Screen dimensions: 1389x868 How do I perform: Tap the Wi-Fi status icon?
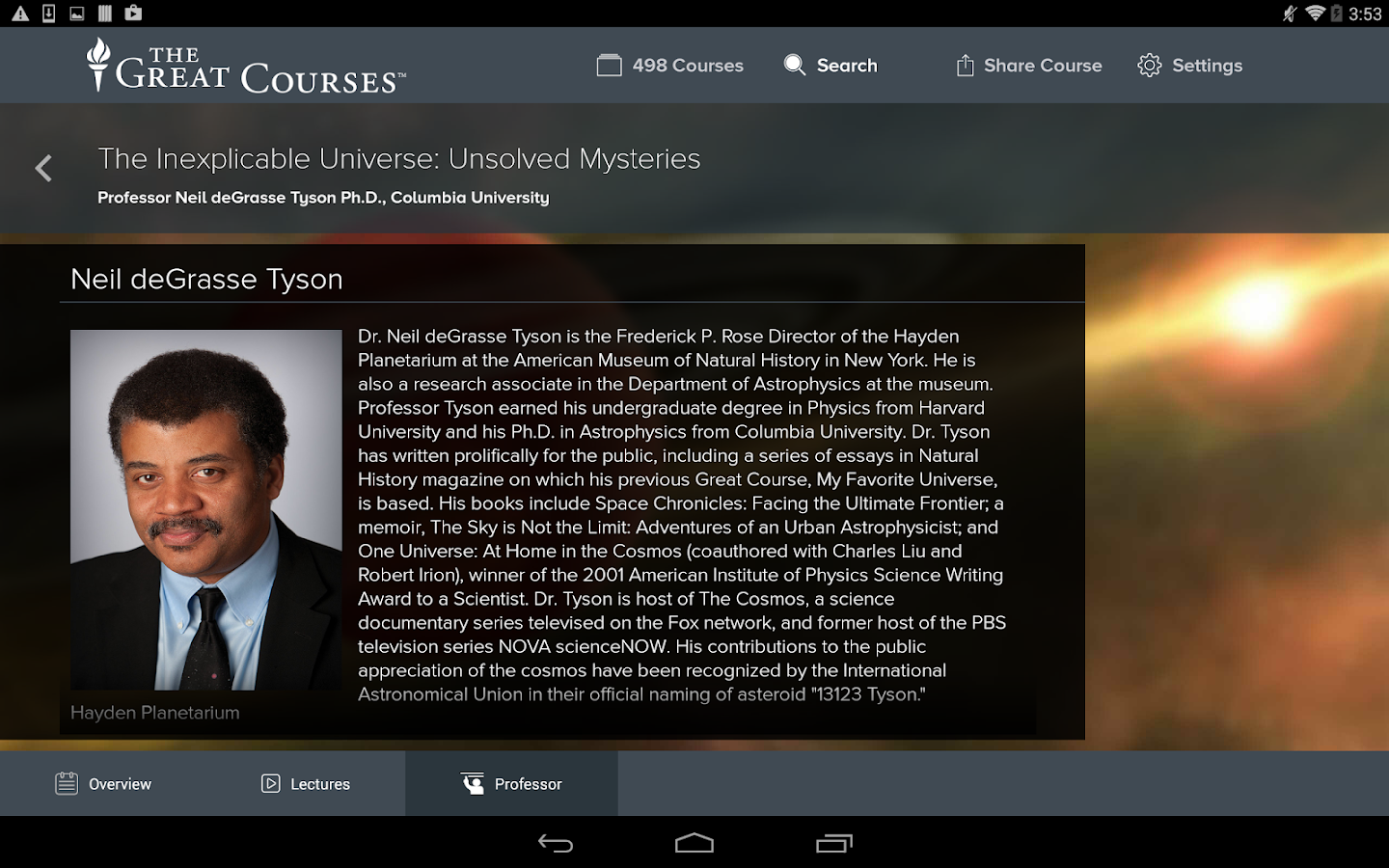click(x=1315, y=14)
